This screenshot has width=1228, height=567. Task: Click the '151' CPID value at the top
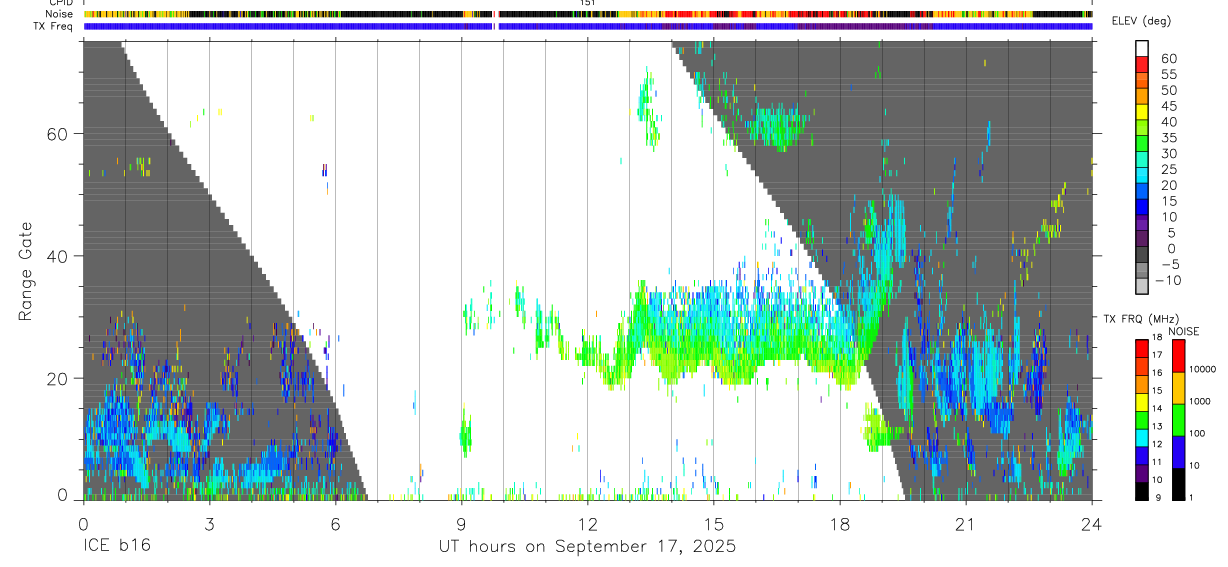pos(587,3)
